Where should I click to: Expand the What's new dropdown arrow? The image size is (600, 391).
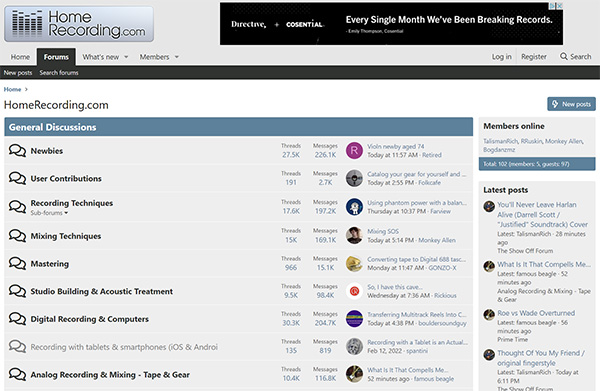(126, 57)
